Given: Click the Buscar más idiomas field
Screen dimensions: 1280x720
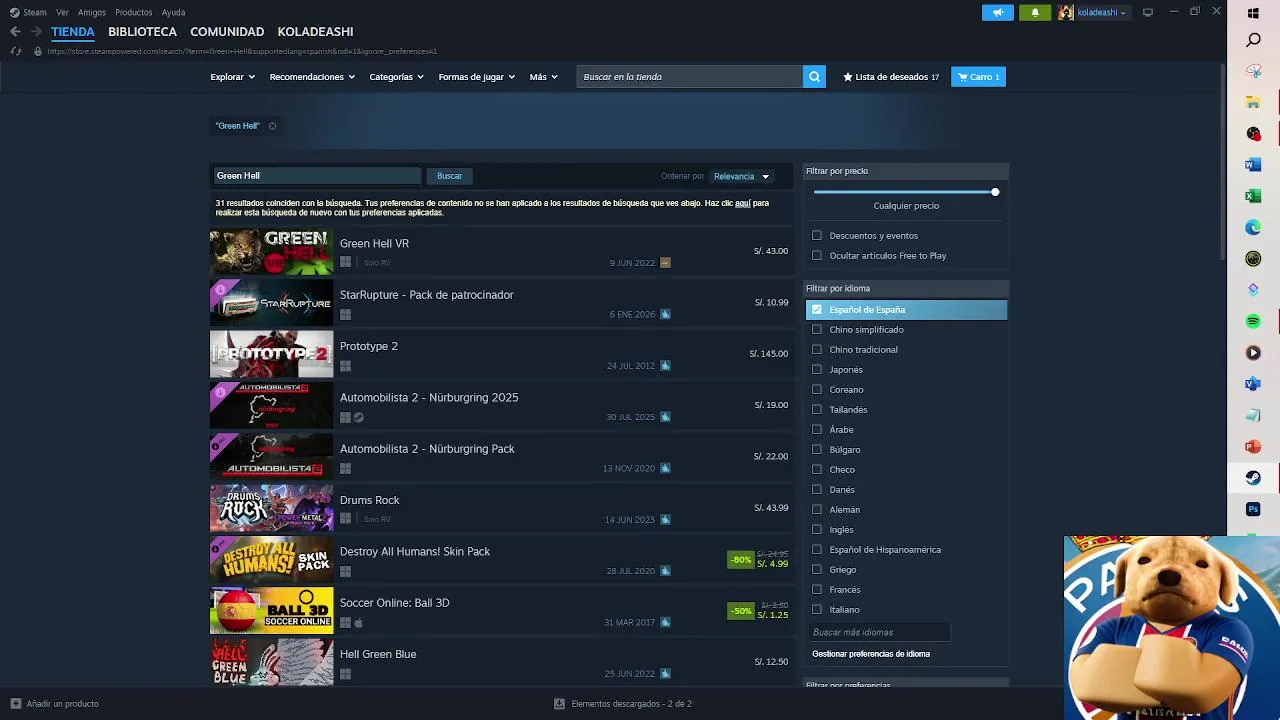Looking at the screenshot, I should point(879,632).
